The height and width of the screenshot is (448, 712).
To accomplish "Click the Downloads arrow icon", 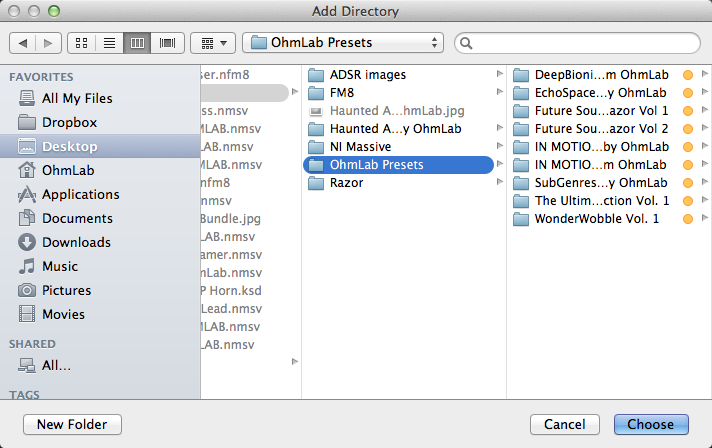I will pyautogui.click(x=27, y=242).
